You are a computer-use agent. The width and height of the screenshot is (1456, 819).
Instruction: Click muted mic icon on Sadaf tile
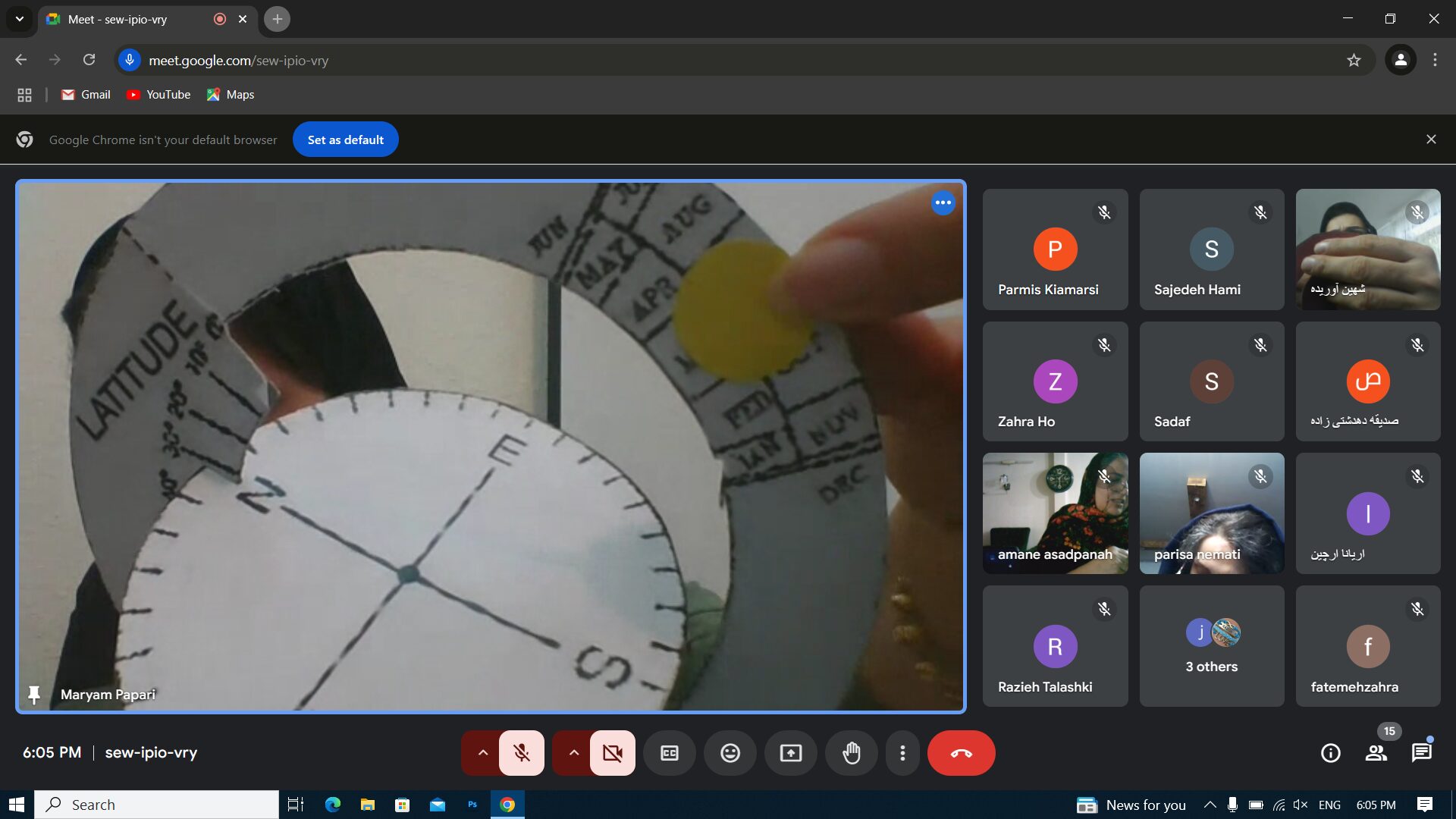tap(1260, 345)
